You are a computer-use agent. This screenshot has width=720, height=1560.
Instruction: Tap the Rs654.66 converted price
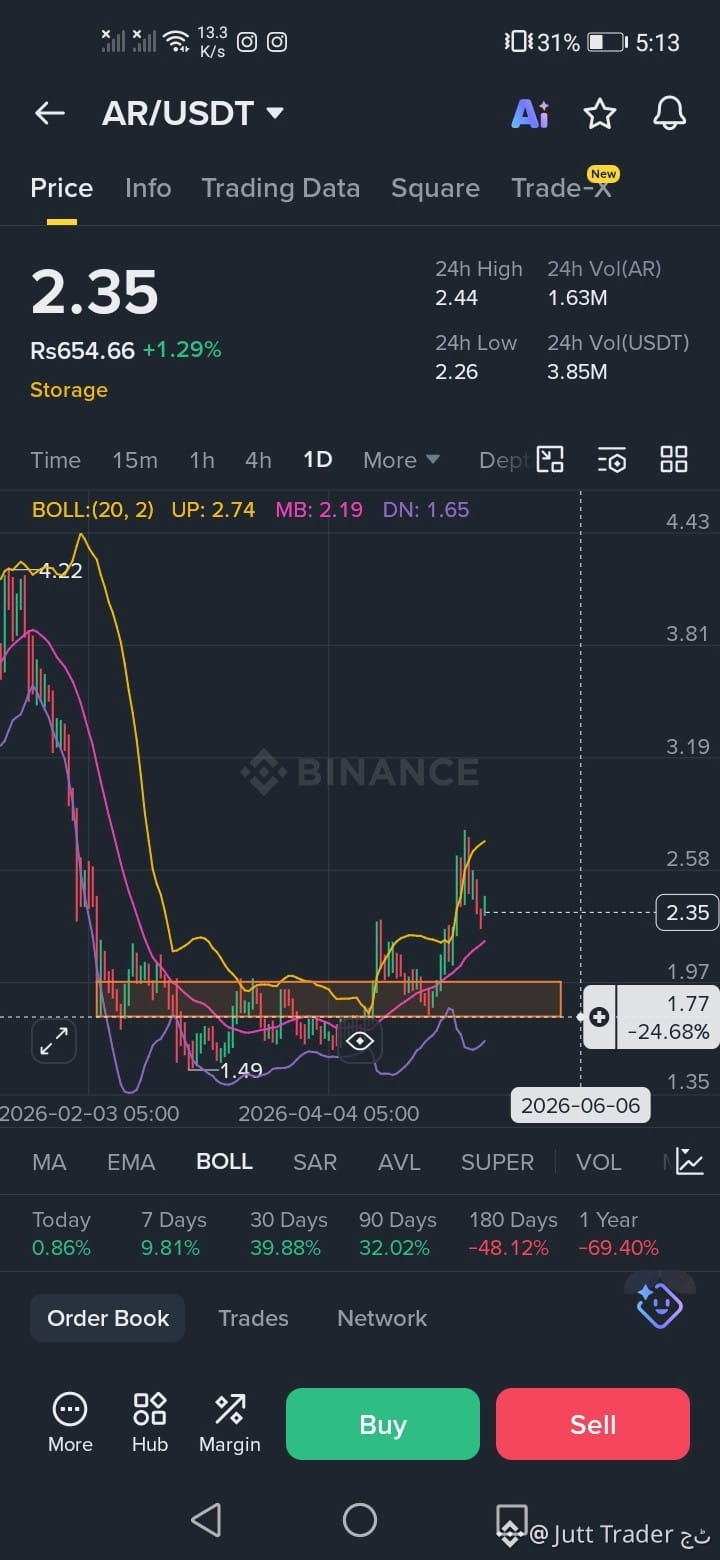point(82,350)
